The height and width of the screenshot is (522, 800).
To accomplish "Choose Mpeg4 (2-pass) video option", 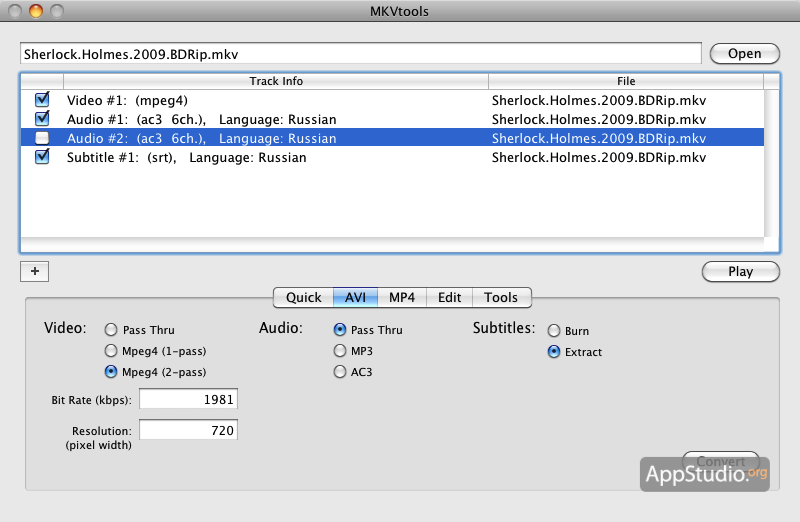I will [x=111, y=372].
